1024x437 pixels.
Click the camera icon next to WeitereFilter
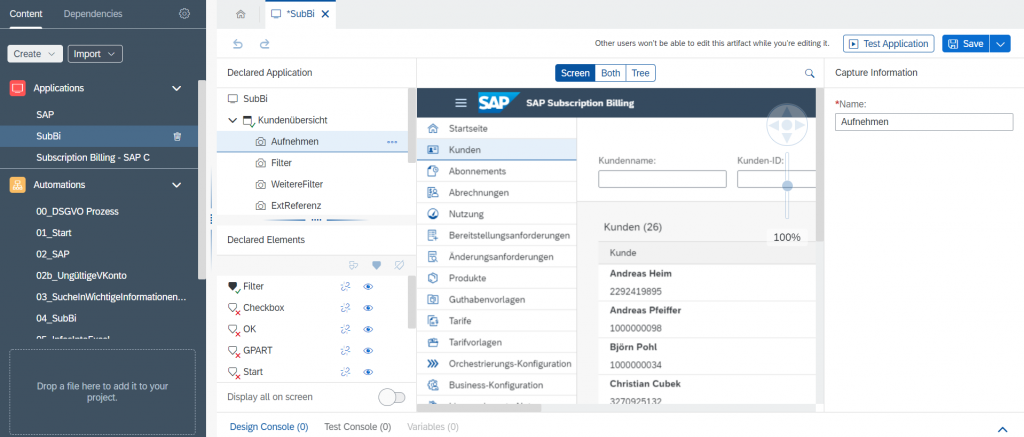[x=261, y=184]
